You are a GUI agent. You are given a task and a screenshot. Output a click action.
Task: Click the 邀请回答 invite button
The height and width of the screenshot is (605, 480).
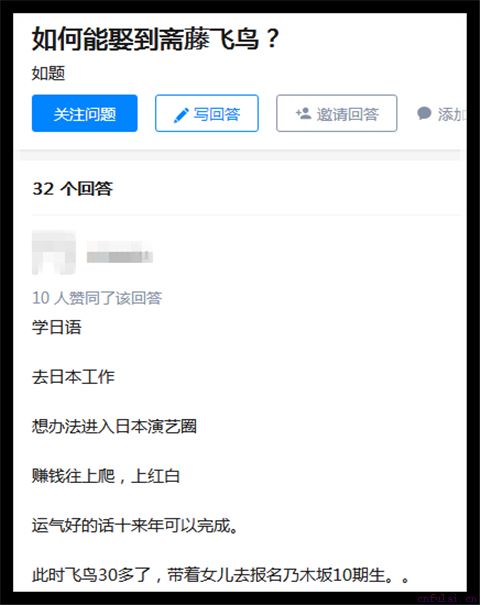coord(336,113)
